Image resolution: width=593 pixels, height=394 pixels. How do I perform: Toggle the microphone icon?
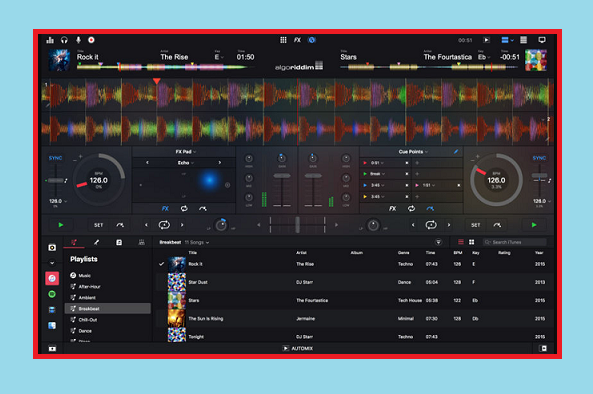78,40
